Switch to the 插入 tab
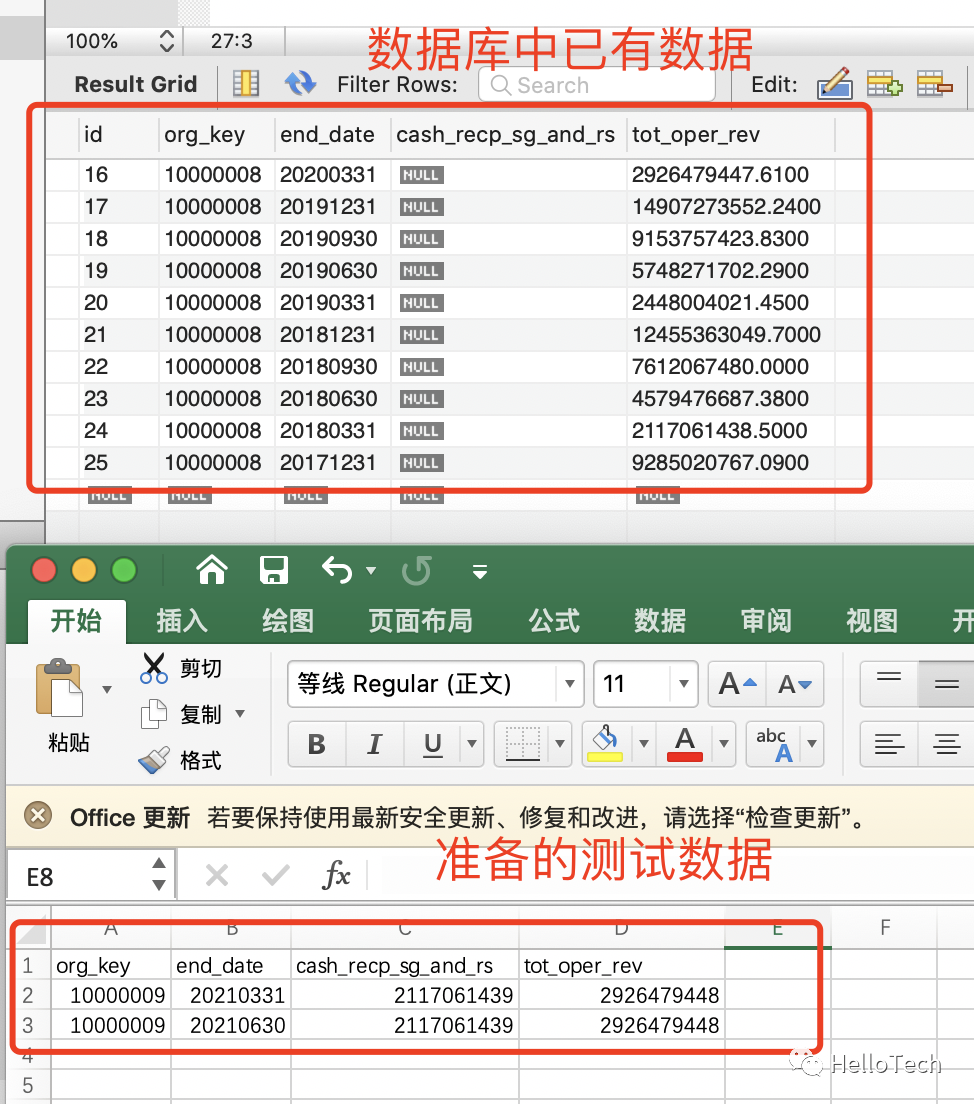This screenshot has height=1104, width=974. point(182,621)
